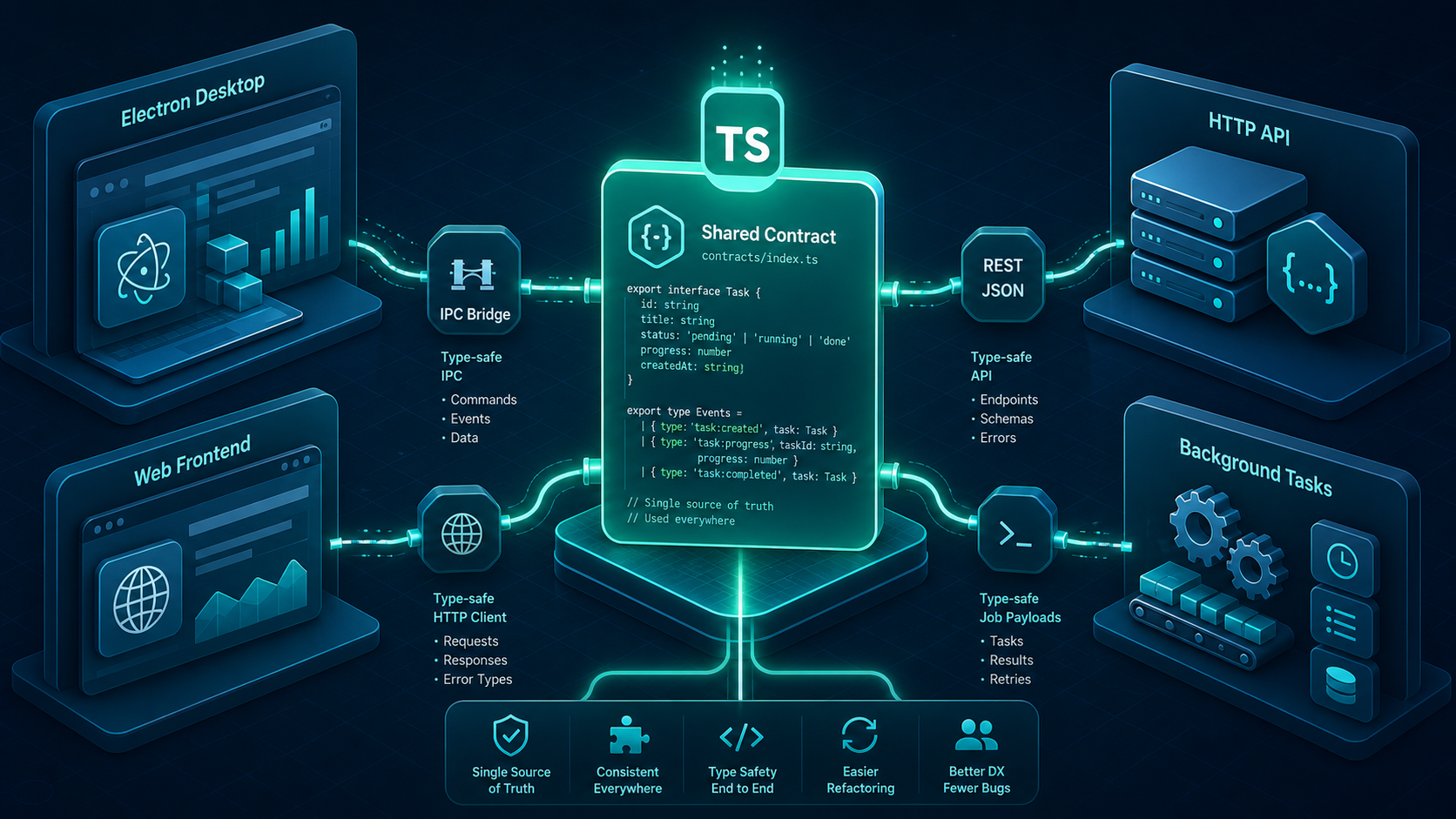Click the Consistent Everywhere label
The height and width of the screenshot is (819, 1456).
click(628, 780)
